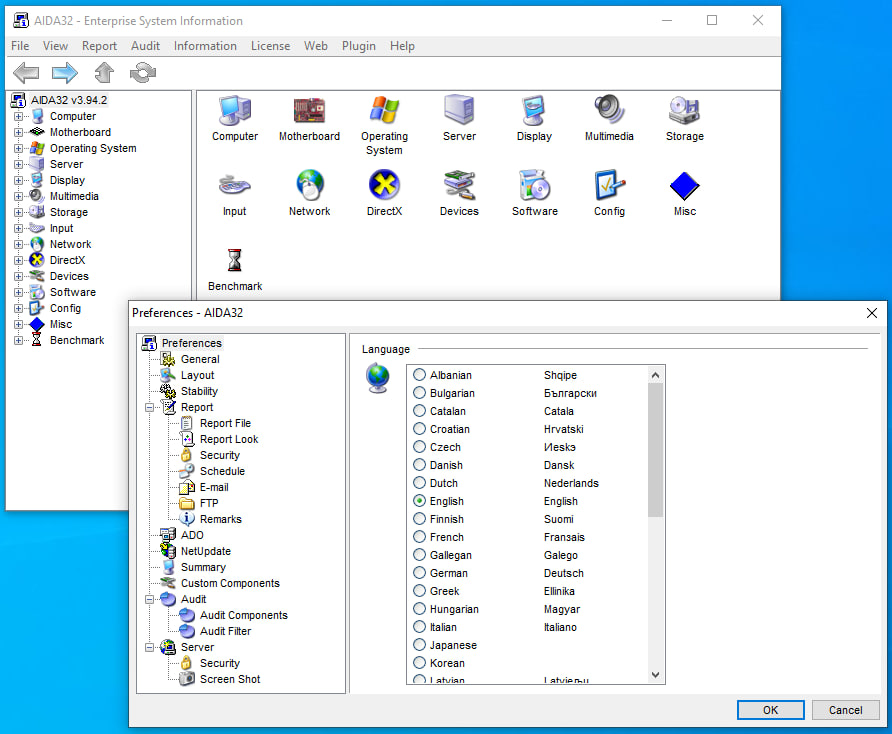Expand the Computer node in main tree
This screenshot has height=734, width=892.
click(18, 116)
